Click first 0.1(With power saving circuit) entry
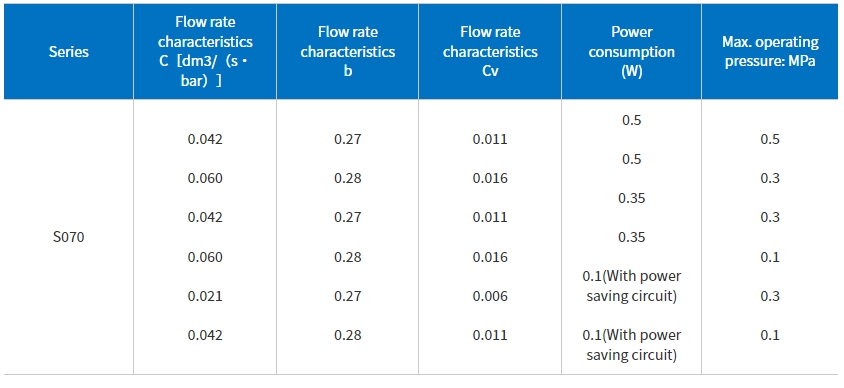The width and height of the screenshot is (844, 388). coord(631,286)
